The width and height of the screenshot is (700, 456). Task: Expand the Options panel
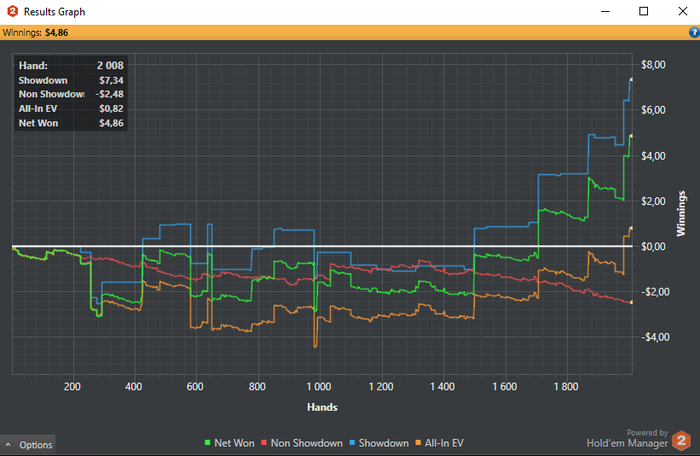(x=28, y=445)
